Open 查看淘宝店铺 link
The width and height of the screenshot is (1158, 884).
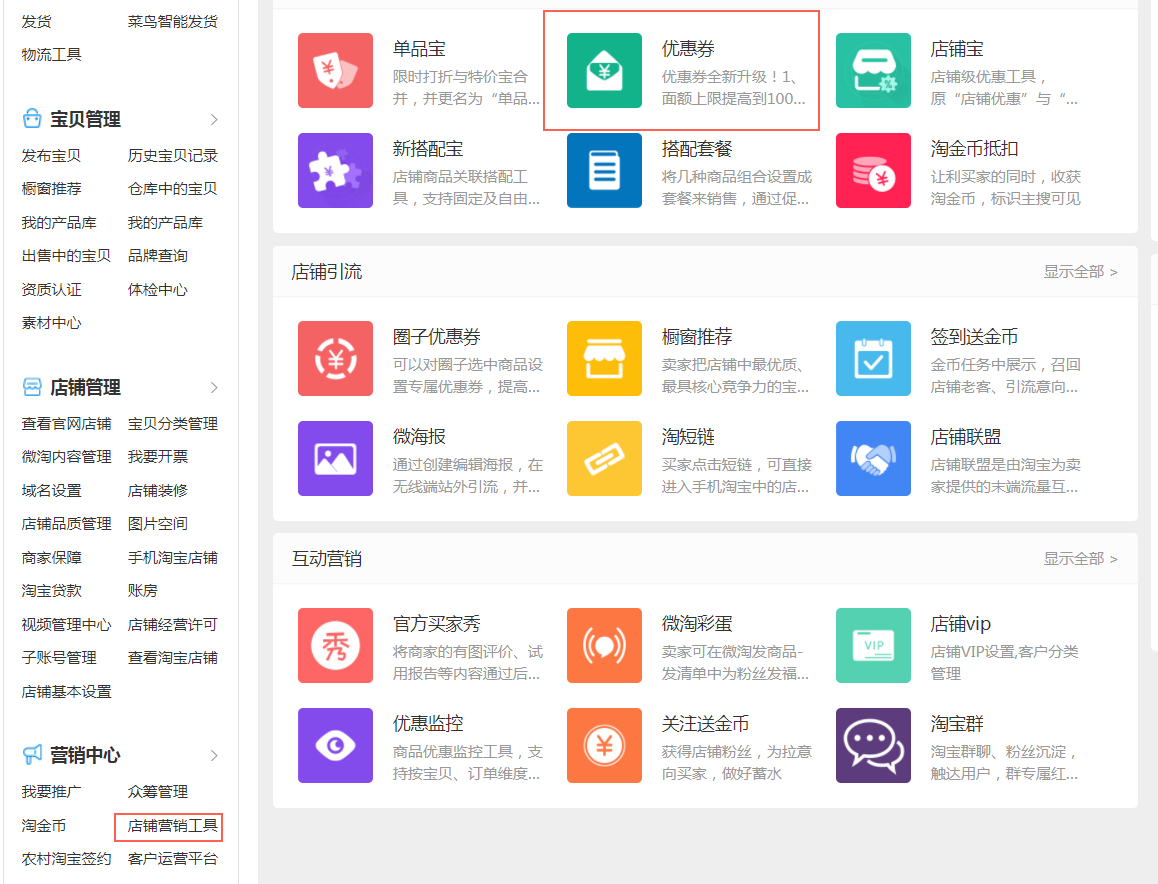pyautogui.click(x=173, y=658)
